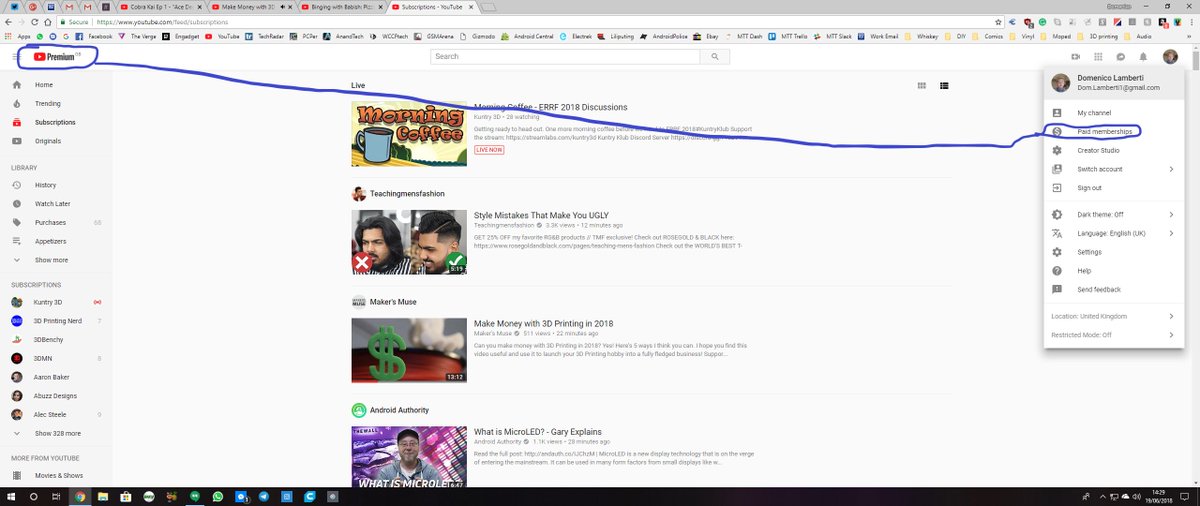Viewport: 1200px width, 506px height.
Task: Open Restricted Mode: Off submenu
Action: click(x=1113, y=335)
